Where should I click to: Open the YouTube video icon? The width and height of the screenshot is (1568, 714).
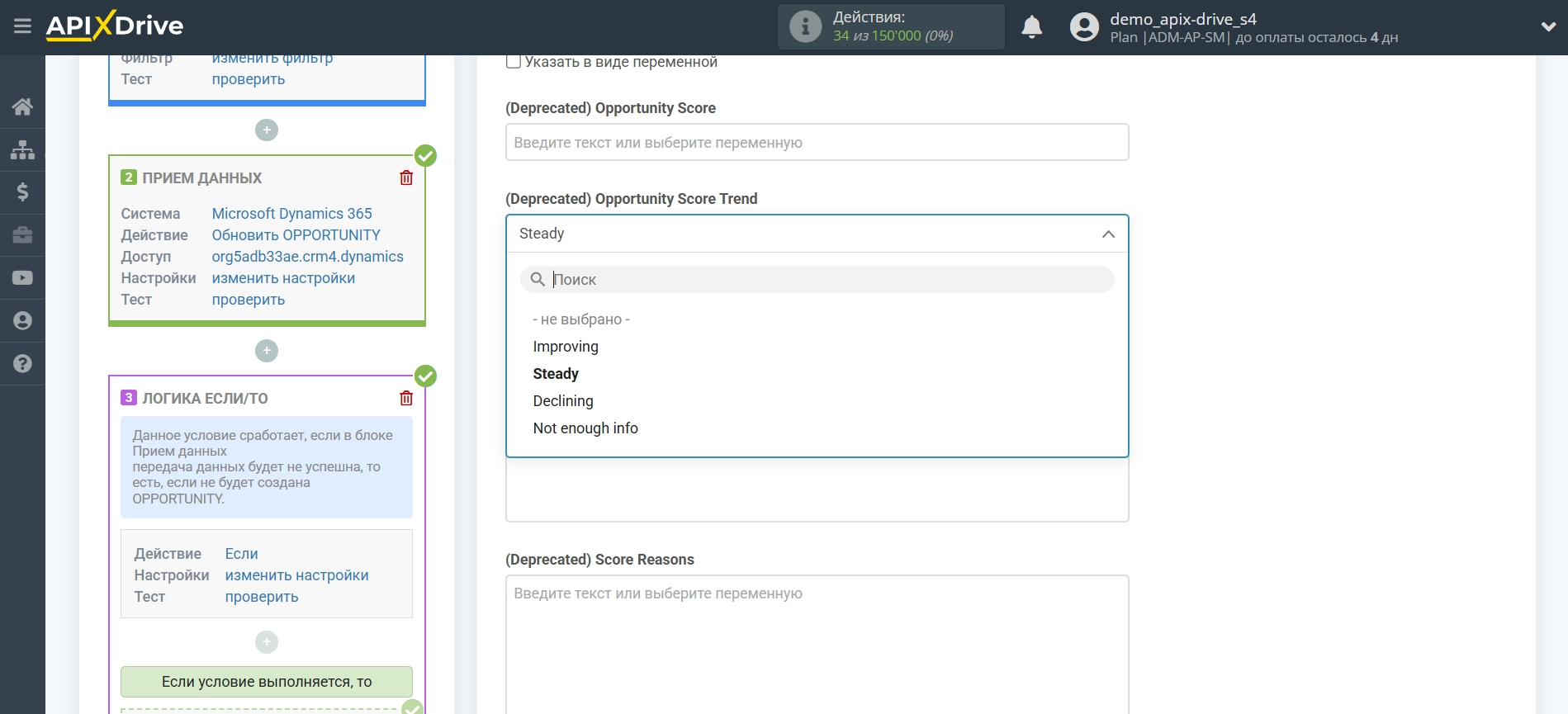(22, 278)
